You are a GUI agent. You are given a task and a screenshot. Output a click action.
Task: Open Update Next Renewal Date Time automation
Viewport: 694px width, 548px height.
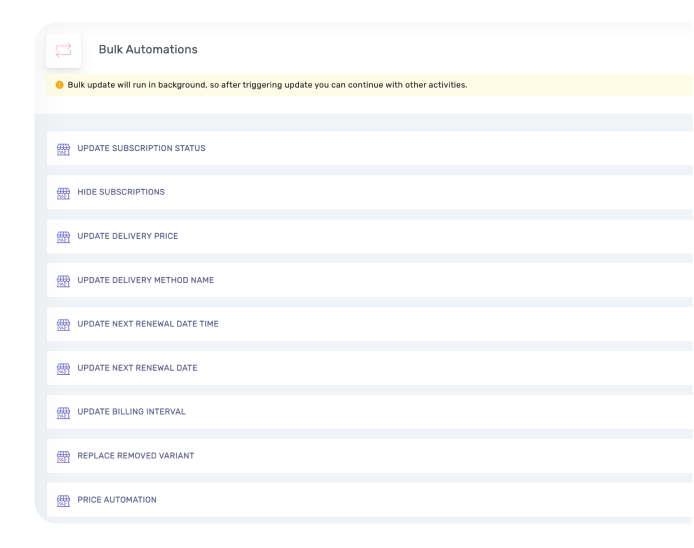[x=147, y=324]
